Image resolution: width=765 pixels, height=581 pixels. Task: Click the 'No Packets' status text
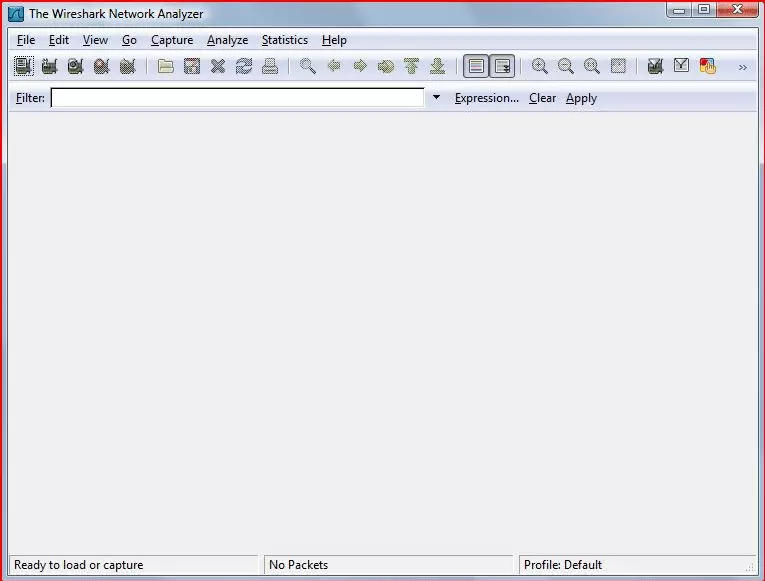(299, 565)
